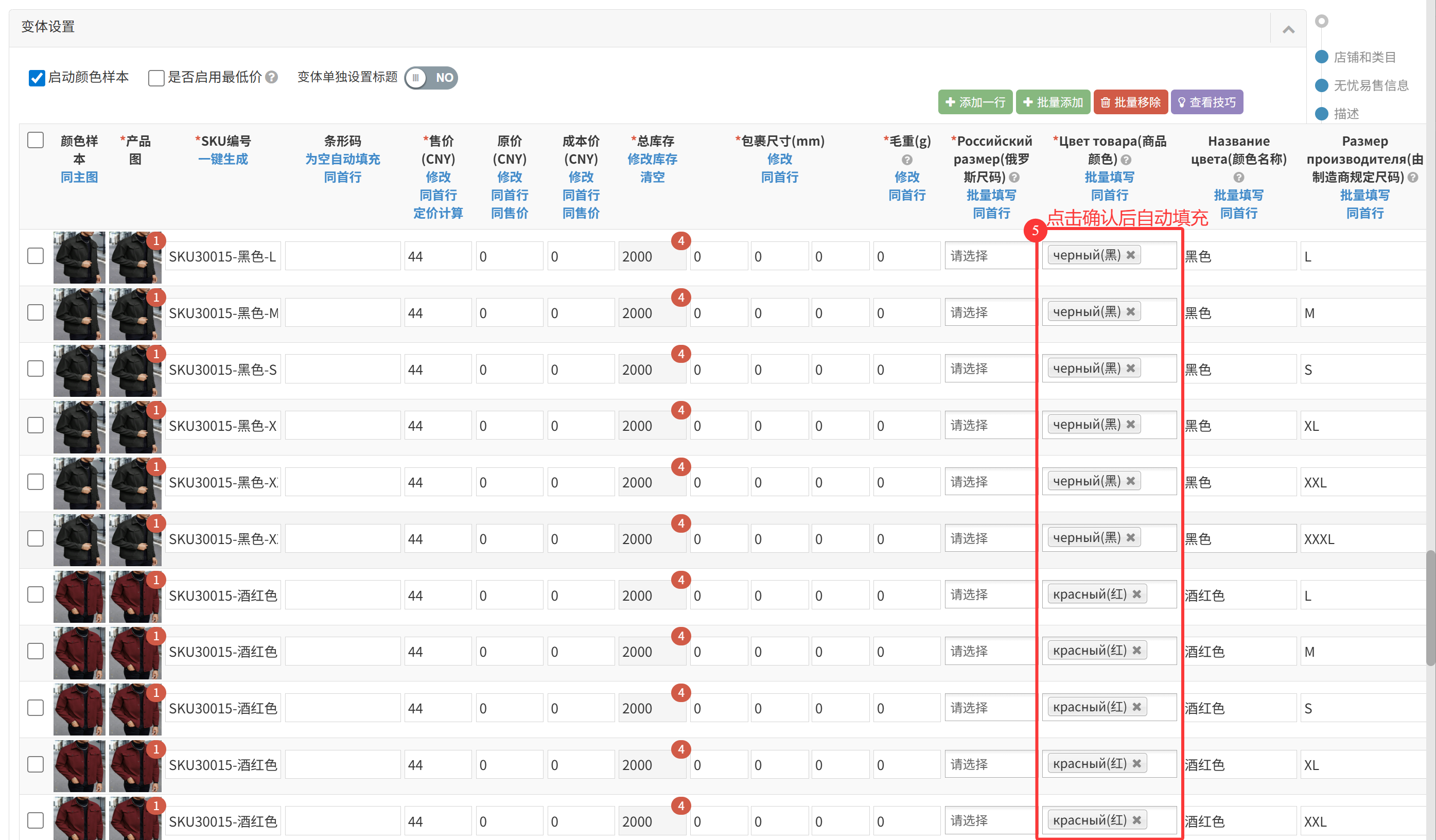Screen dimensions: 1436x840
Task: Click help icon next to 是否启用最低价
Action: tap(272, 77)
